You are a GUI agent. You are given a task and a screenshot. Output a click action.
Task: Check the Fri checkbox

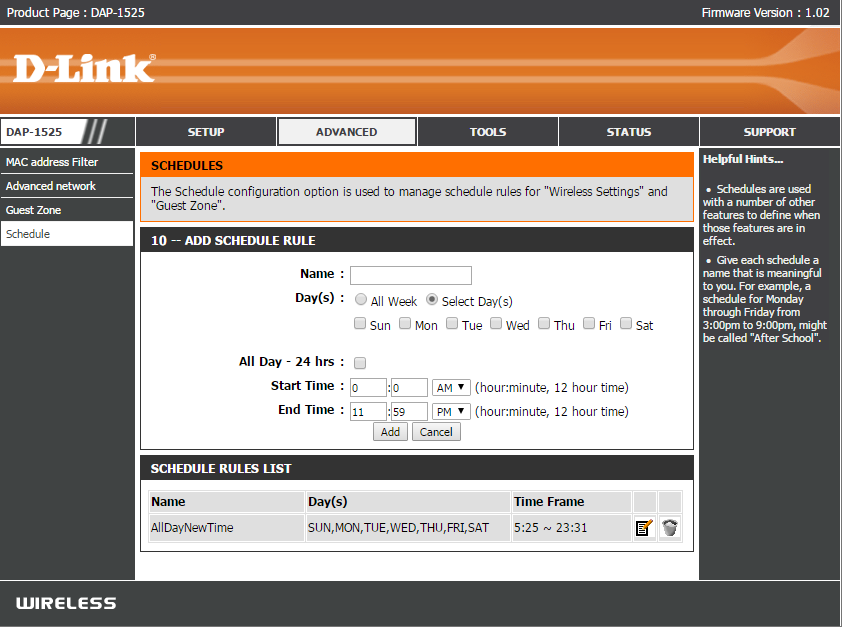[x=589, y=323]
